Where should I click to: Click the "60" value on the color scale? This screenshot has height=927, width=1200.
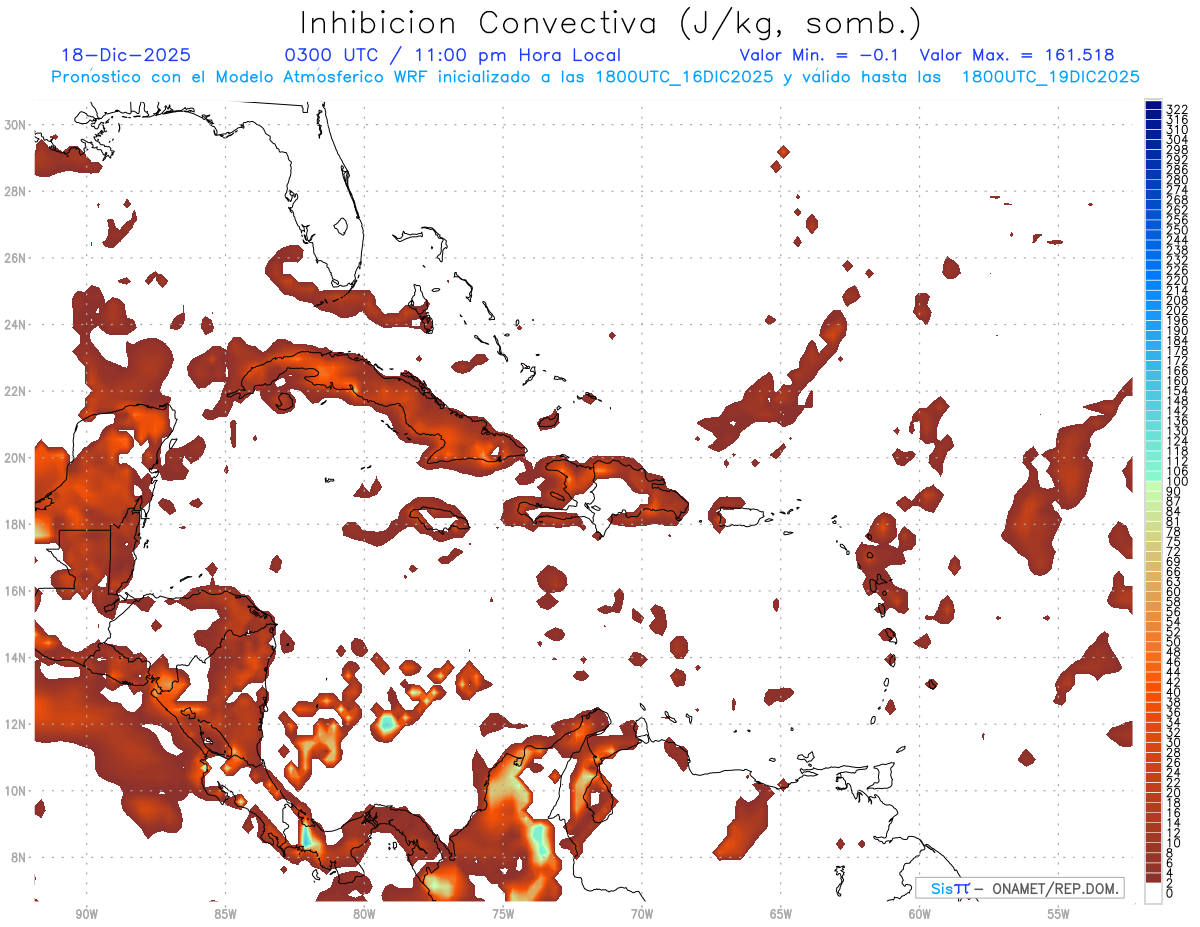click(x=1174, y=592)
